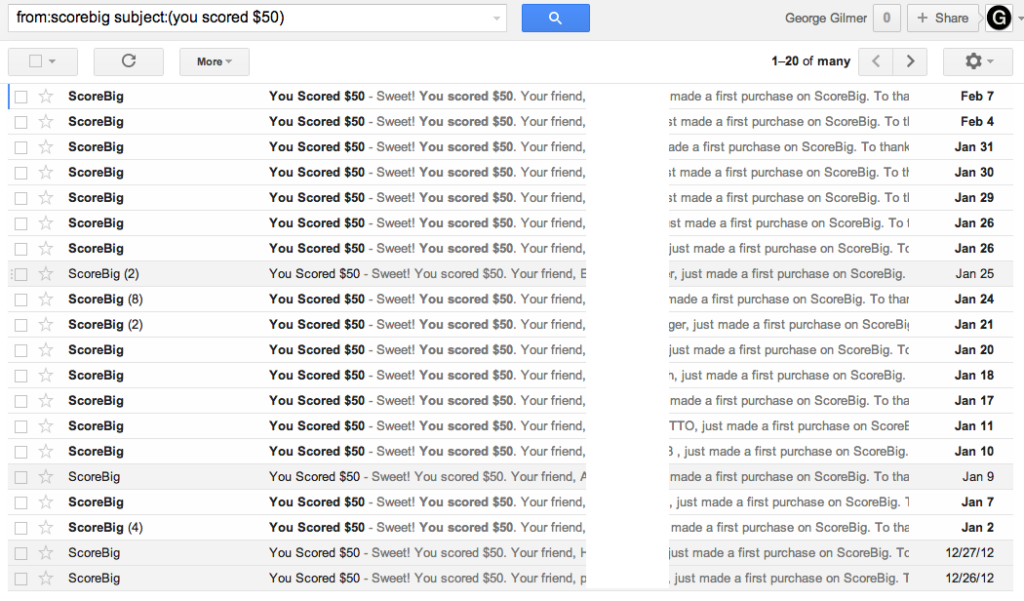The image size is (1024, 601).
Task: Star the Jan 11 ScoreBig email
Action: [x=46, y=427]
